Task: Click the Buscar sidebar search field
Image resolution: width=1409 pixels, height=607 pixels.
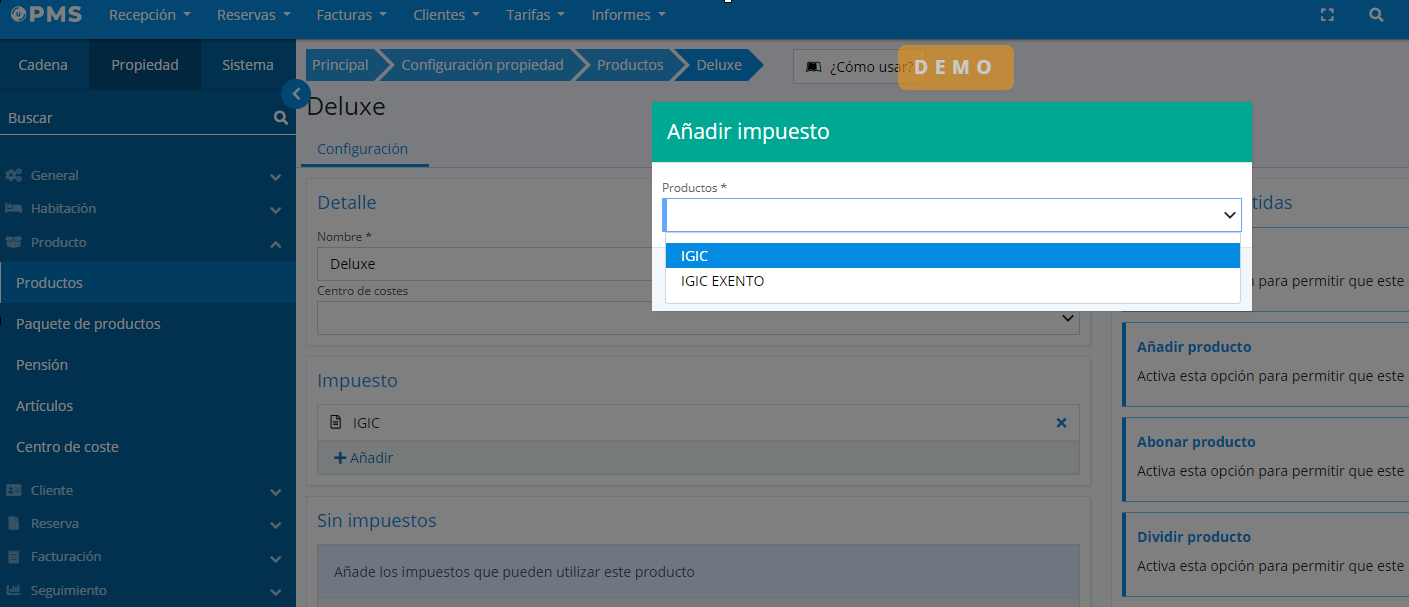Action: (135, 118)
